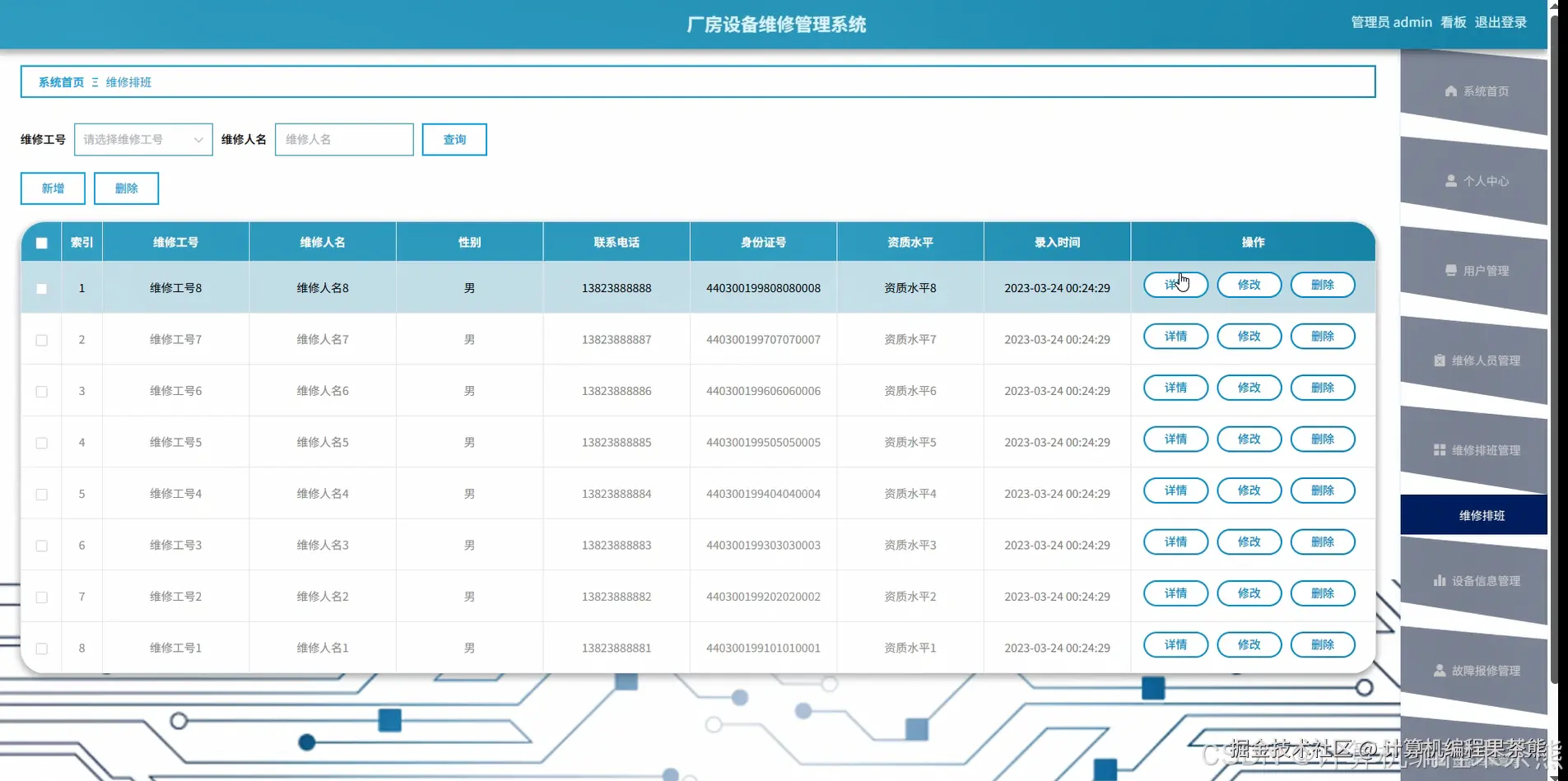The image size is (1568, 781).
Task: Open 详情 for 维修工号4
Action: point(1175,490)
